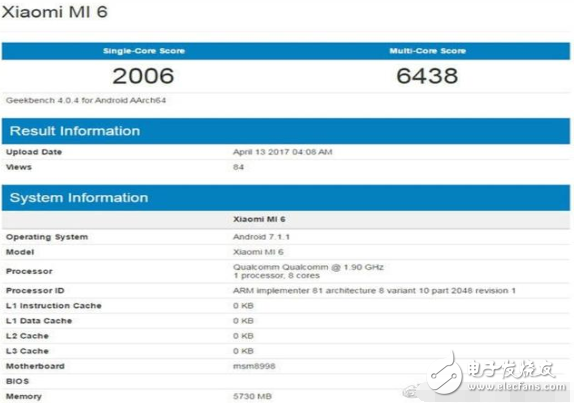This screenshot has height=403, width=574.
Task: Select the Multi-Core Score header
Action: (428, 51)
